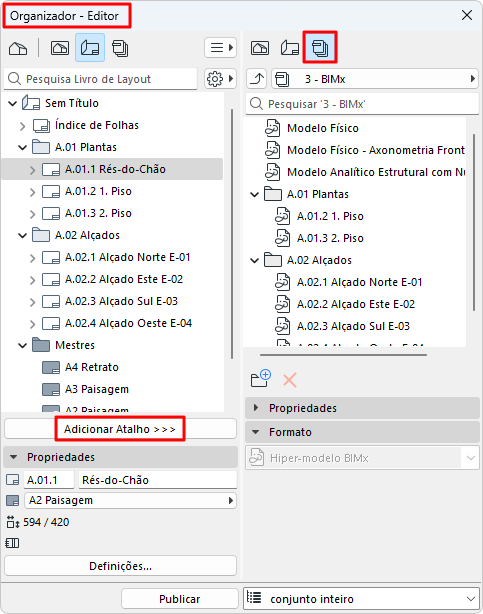Open the A2 Paisagem master layout dropdown
The image size is (483, 614).
pos(130,500)
